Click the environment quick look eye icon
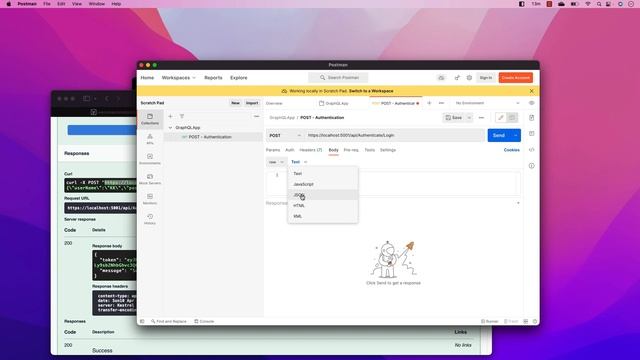Screen dimensions: 640x360 coord(531,103)
